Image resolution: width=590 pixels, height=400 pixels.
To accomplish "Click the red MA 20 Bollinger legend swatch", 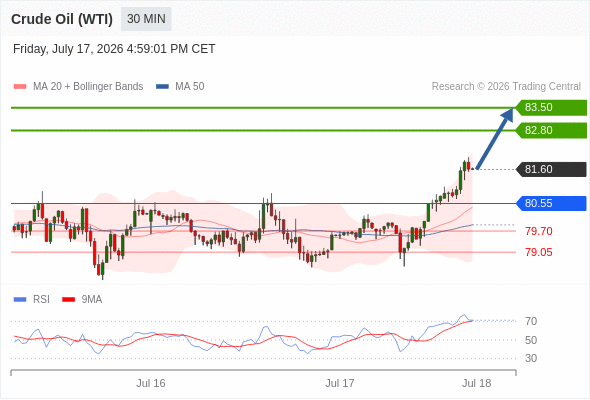I will (20, 87).
